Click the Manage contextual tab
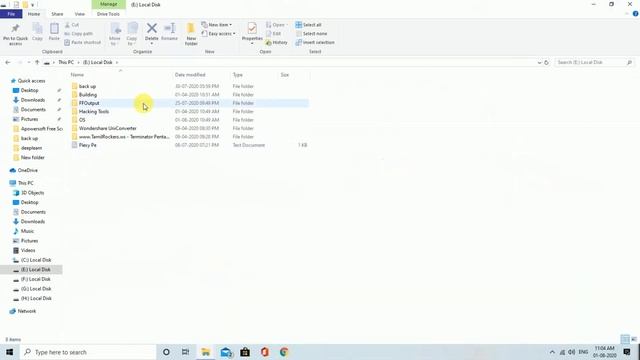The width and height of the screenshot is (640, 360). coord(109,4)
